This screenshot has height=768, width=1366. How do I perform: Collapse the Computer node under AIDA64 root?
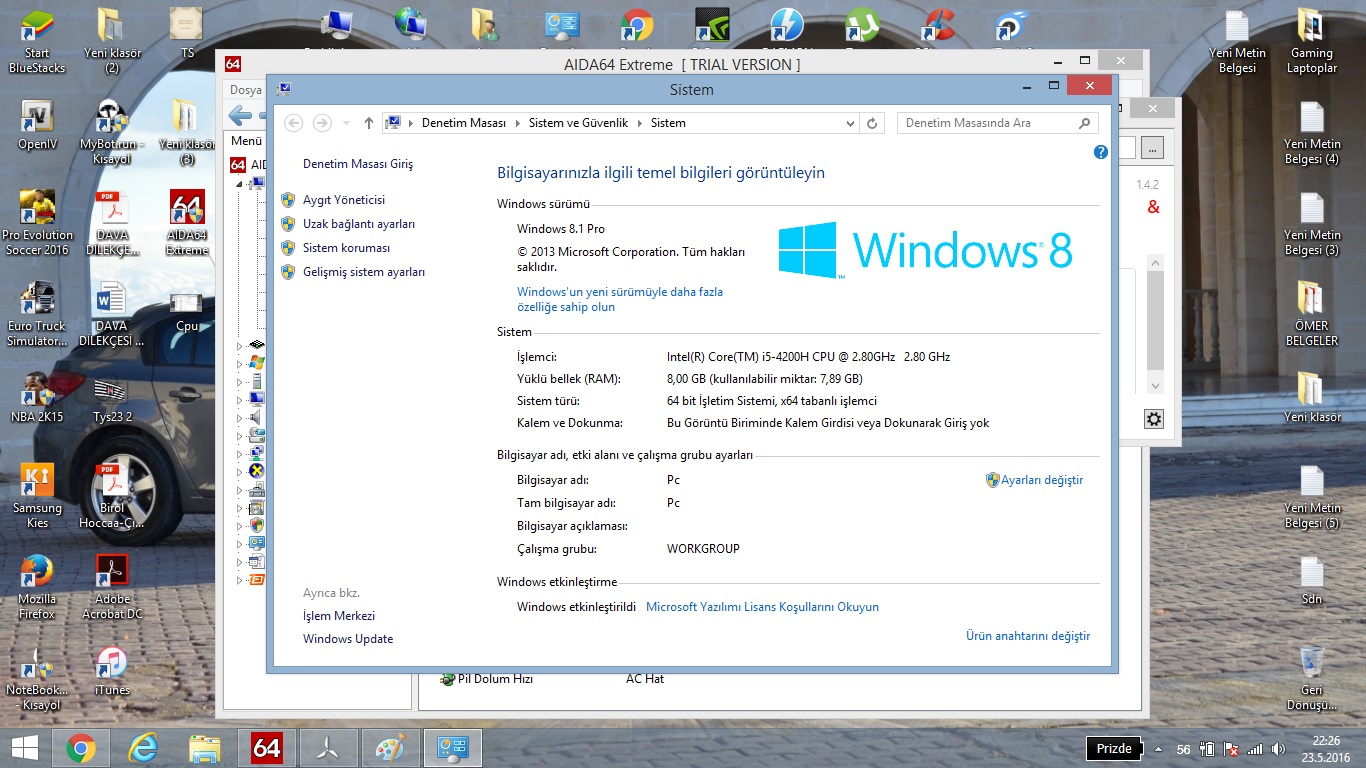click(239, 184)
